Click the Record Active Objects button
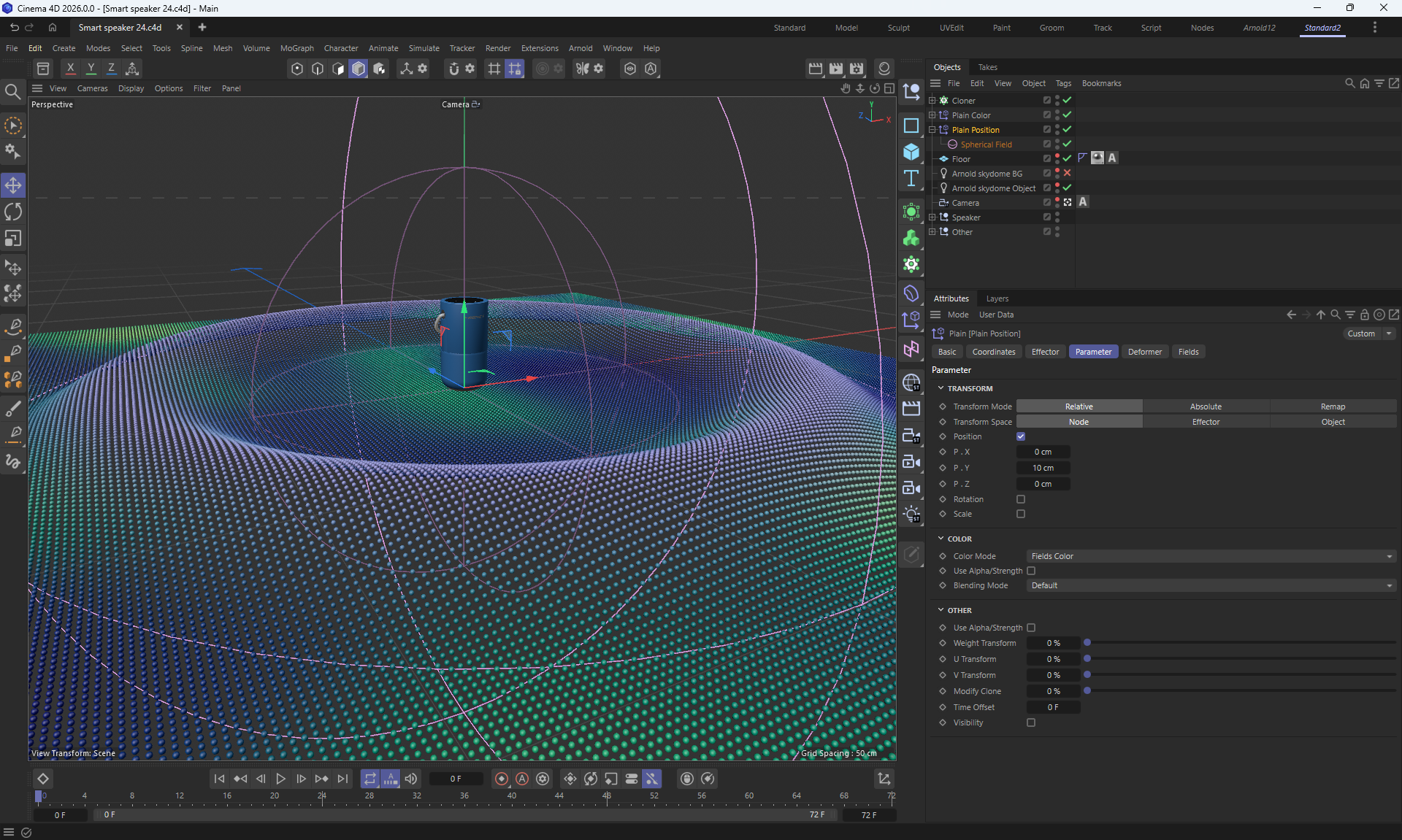 [x=502, y=779]
